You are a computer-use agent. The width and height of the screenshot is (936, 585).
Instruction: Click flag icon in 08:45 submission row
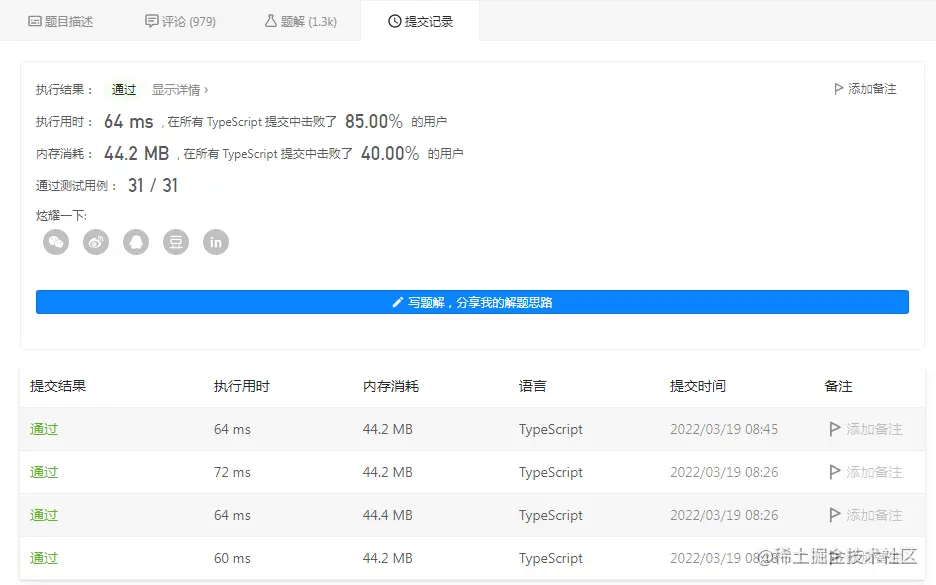pyautogui.click(x=835, y=429)
